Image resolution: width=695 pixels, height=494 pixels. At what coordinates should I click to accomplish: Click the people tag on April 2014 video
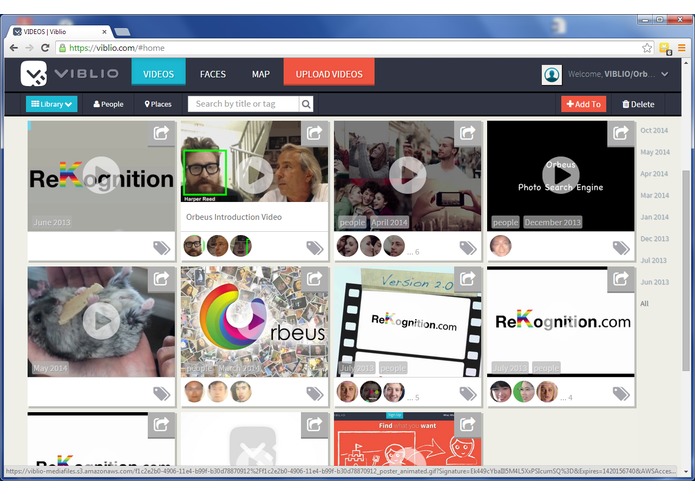click(x=352, y=222)
